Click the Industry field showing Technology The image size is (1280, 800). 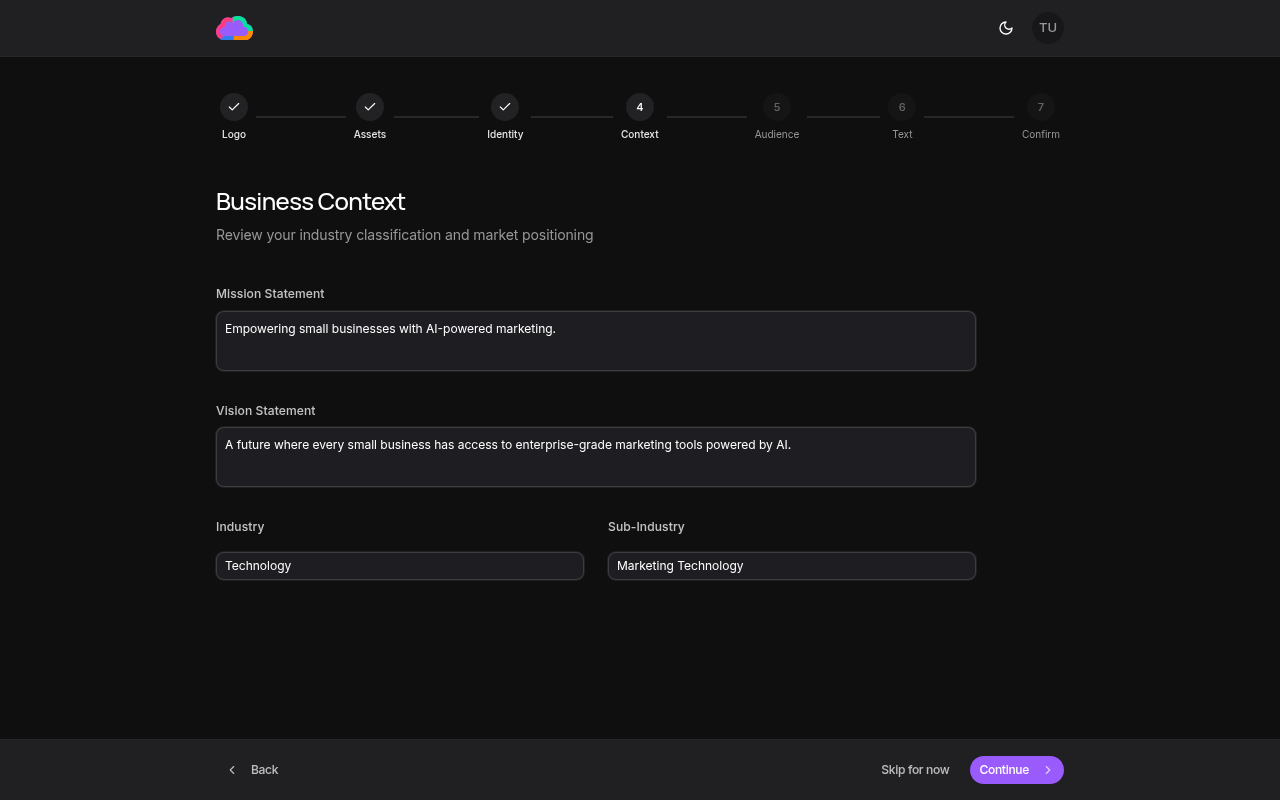pos(400,566)
